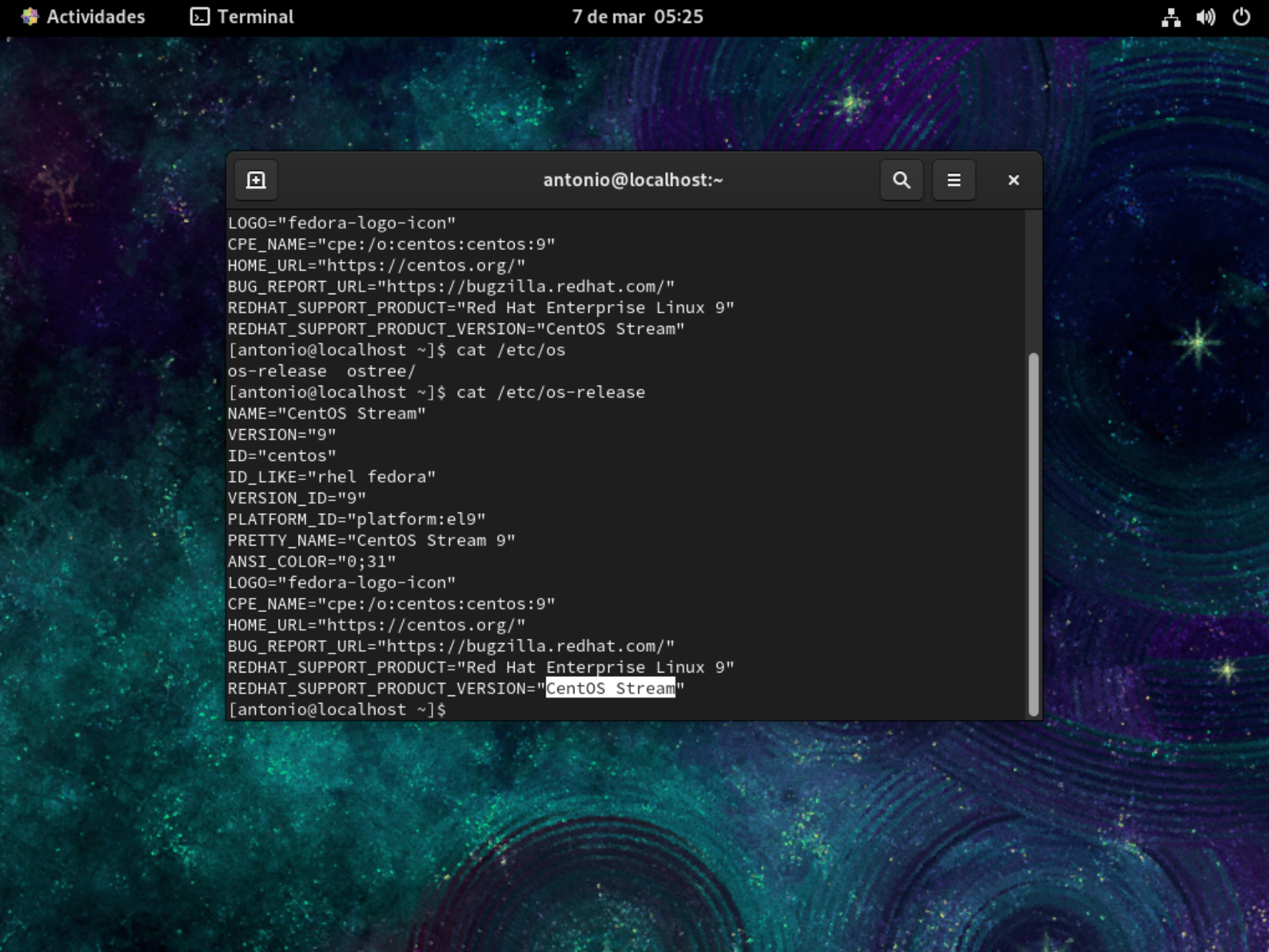Screen dimensions: 1269x952
Task: Open network settings from top bar icon
Action: (x=1170, y=17)
